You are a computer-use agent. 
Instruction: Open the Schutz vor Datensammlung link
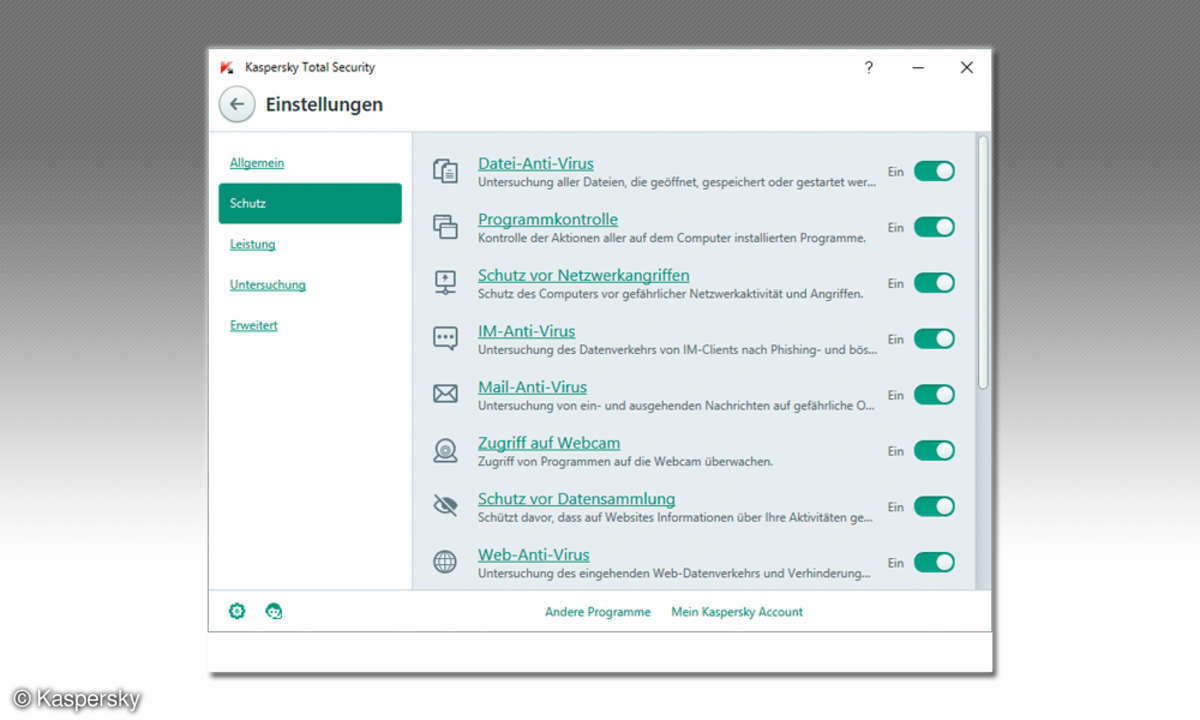click(577, 499)
